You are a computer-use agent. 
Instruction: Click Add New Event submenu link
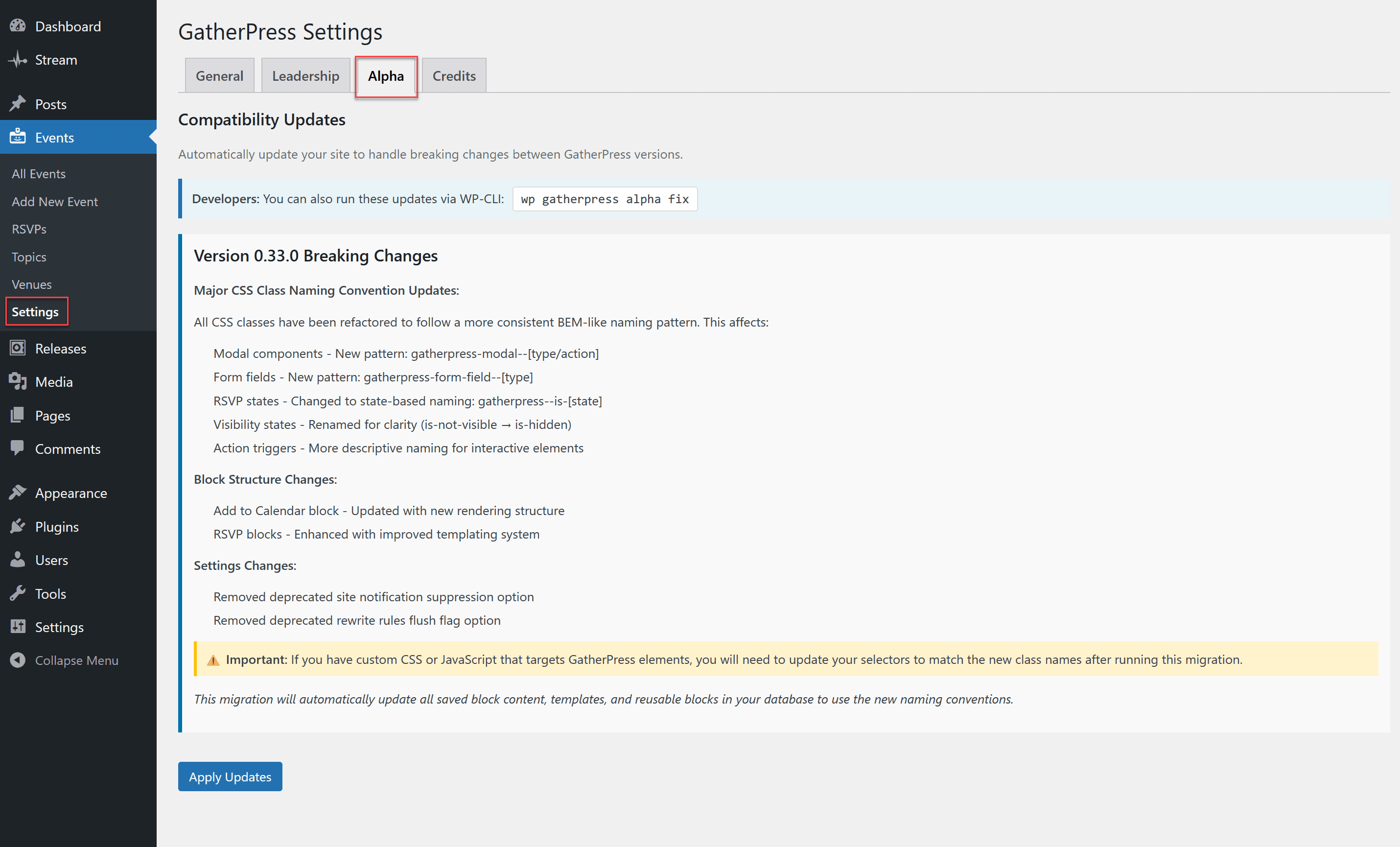click(x=54, y=201)
